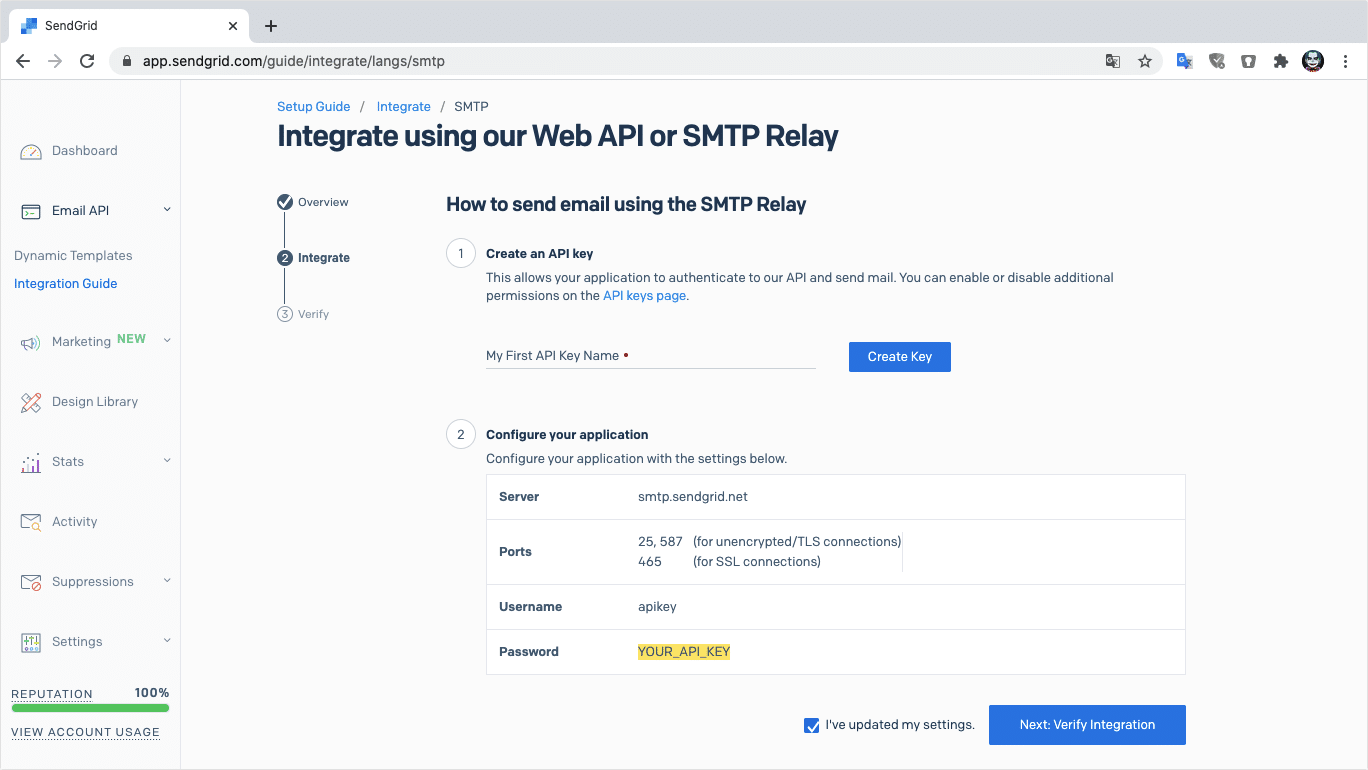Click the Overview step label

point(323,202)
